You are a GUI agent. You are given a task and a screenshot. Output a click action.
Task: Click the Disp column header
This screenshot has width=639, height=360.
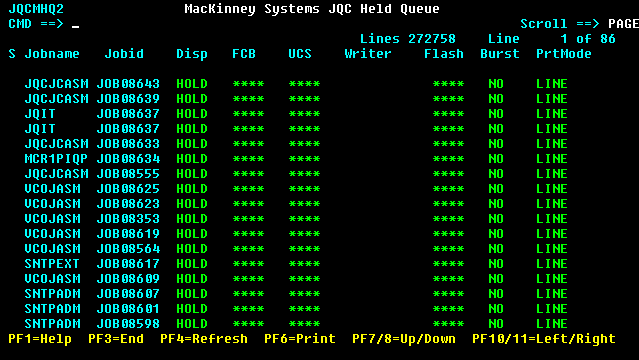192,54
